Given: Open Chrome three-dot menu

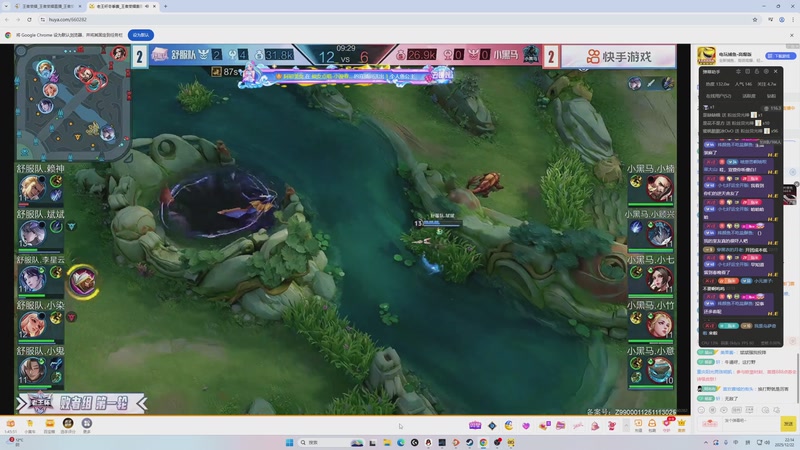Looking at the screenshot, I should tap(793, 19).
